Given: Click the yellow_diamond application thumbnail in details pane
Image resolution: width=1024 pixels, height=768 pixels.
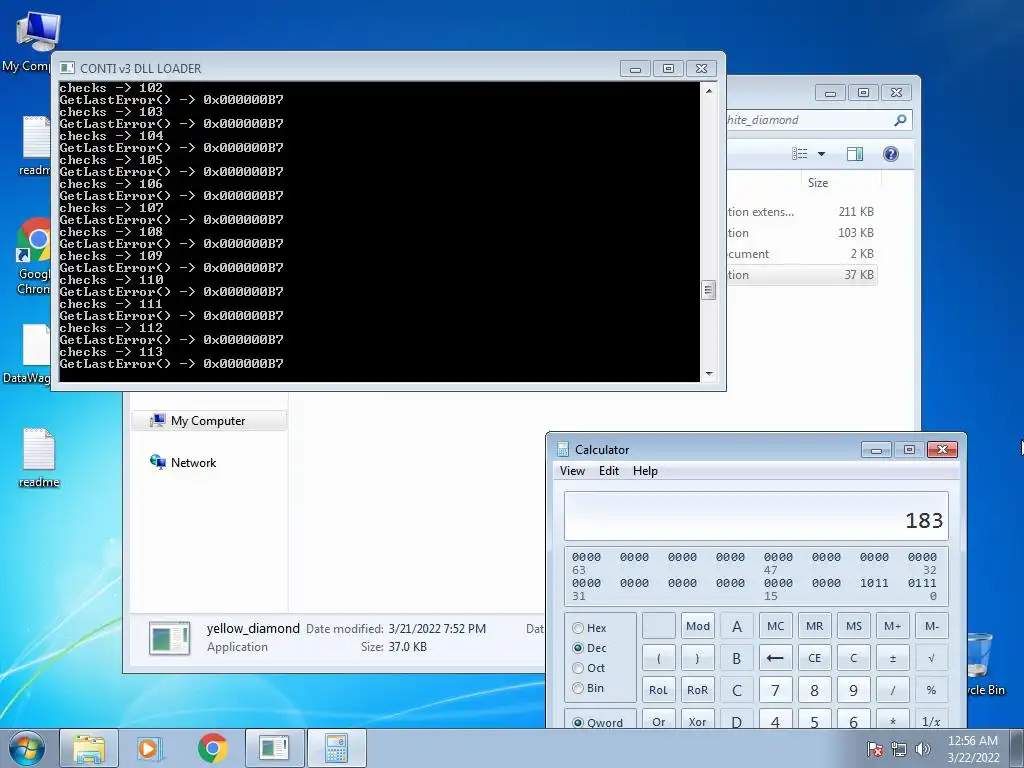Looking at the screenshot, I should [169, 637].
